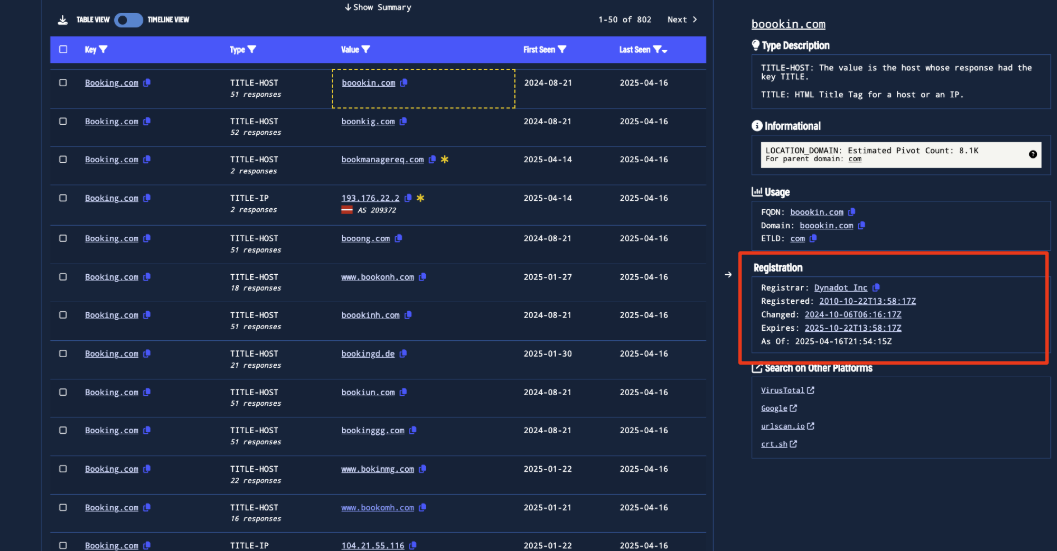1057x551 pixels.
Task: Click the bookingd.de value link
Action: (x=368, y=354)
